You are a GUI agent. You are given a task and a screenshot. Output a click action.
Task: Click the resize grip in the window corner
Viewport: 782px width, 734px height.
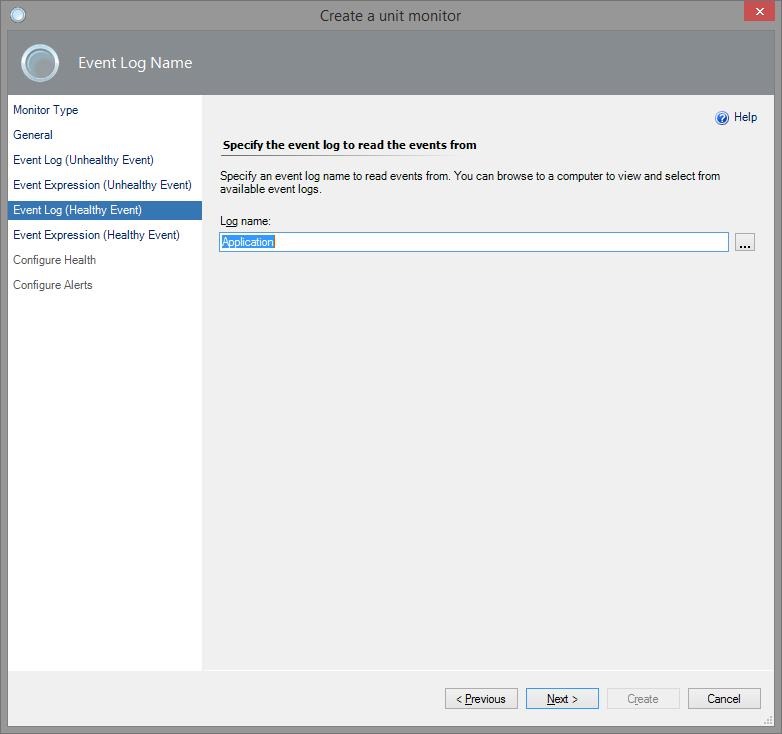pos(768,720)
